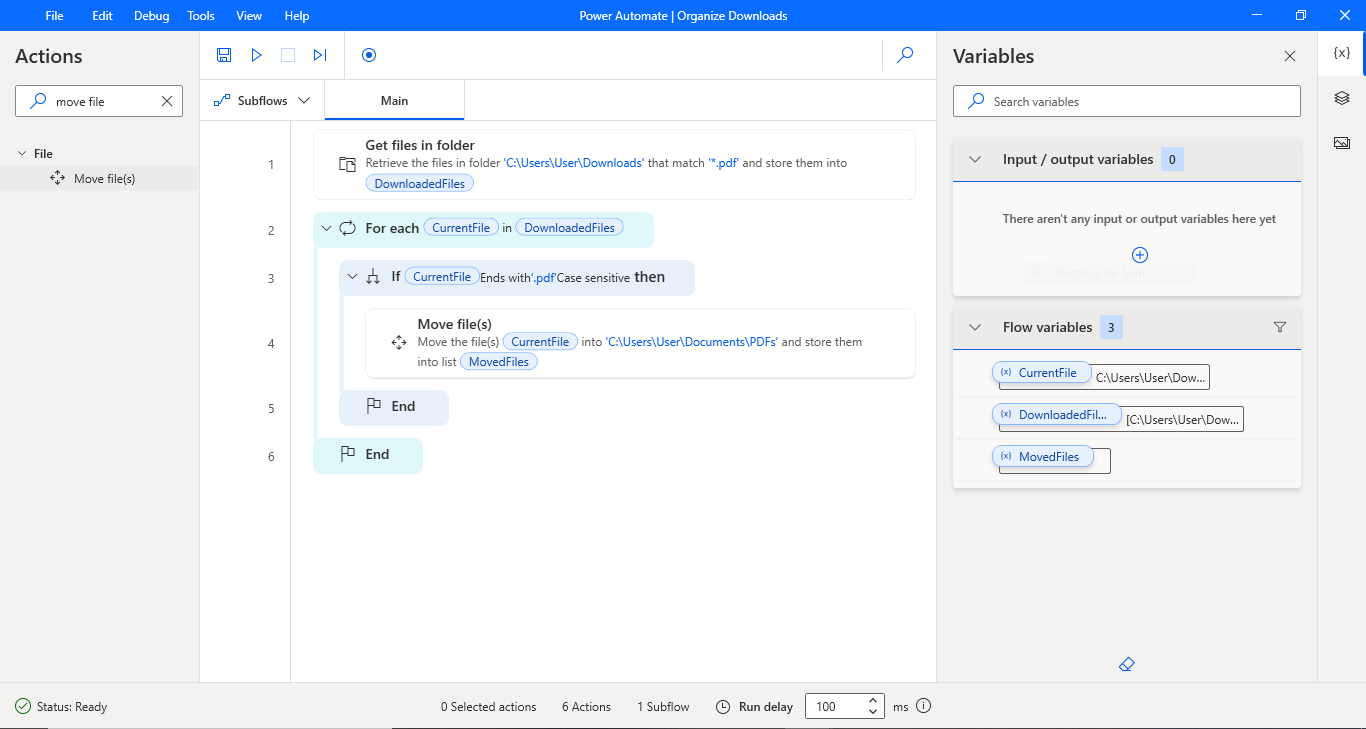Click the Subflows icon
Viewport: 1366px width, 729px height.
(x=222, y=100)
